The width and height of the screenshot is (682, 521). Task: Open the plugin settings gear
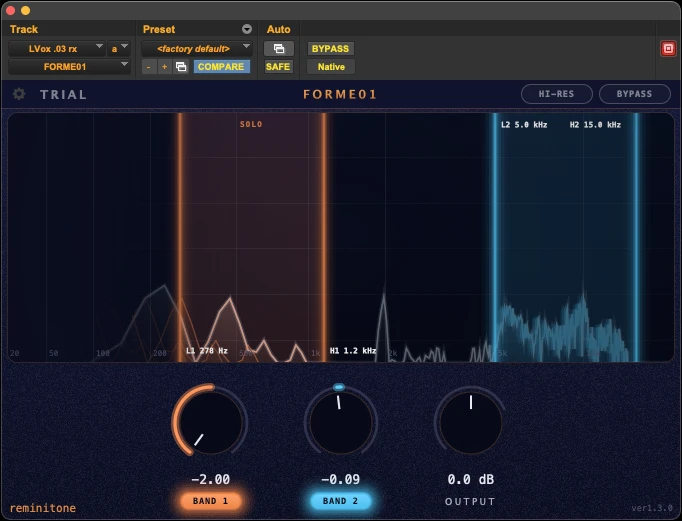pos(19,94)
